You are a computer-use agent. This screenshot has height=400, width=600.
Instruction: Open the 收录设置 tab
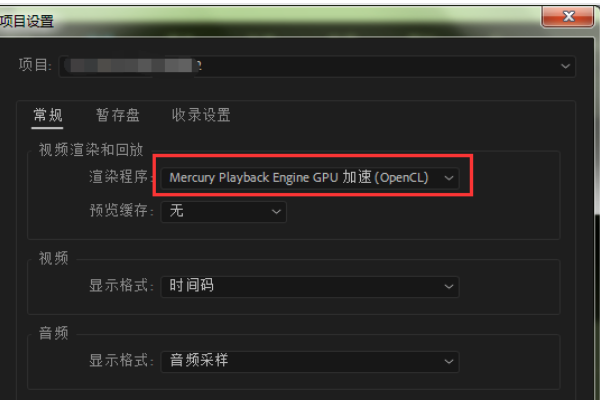pos(201,115)
